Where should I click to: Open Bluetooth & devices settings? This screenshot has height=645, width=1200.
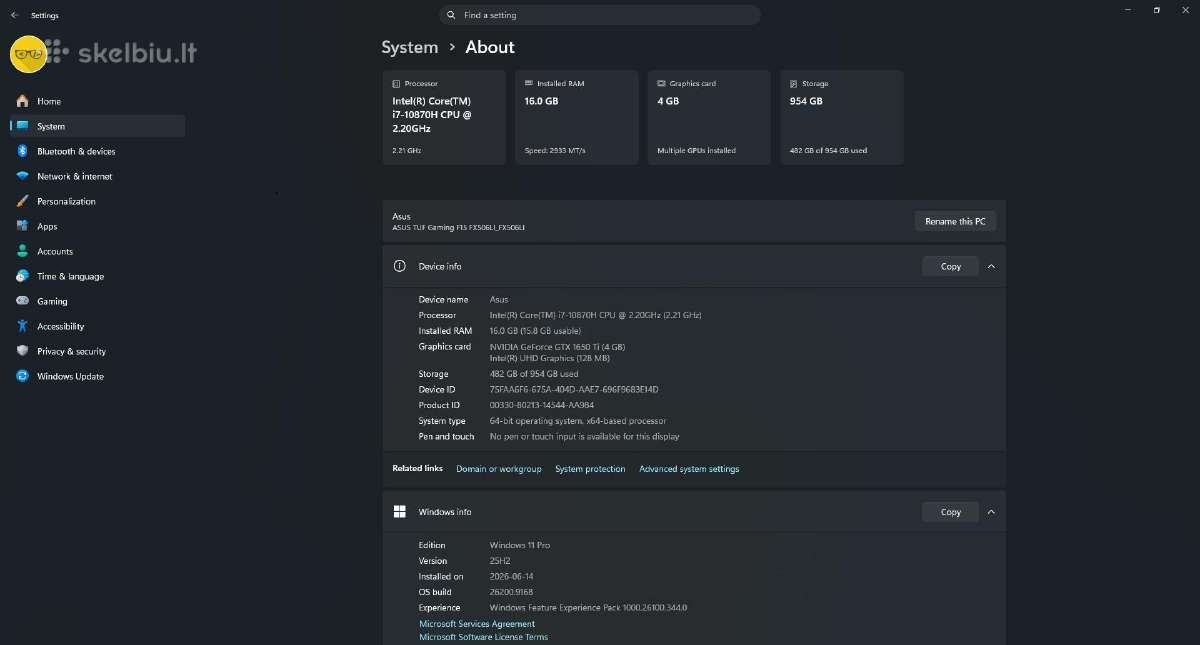click(x=97, y=151)
